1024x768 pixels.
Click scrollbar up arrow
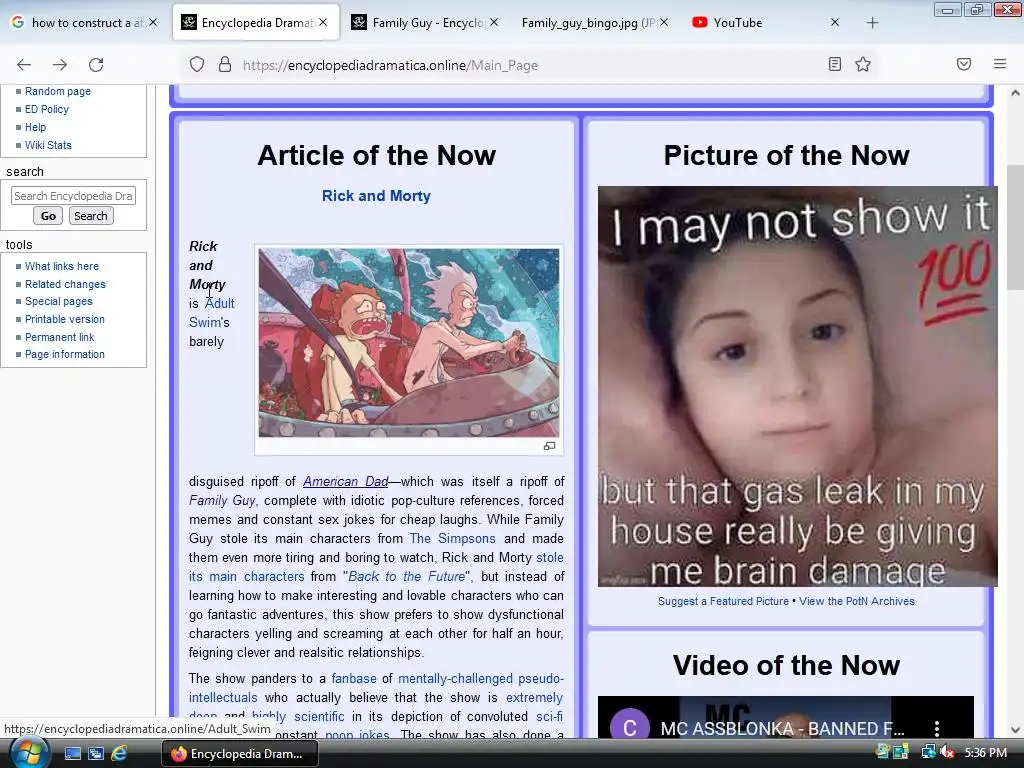coord(1015,93)
